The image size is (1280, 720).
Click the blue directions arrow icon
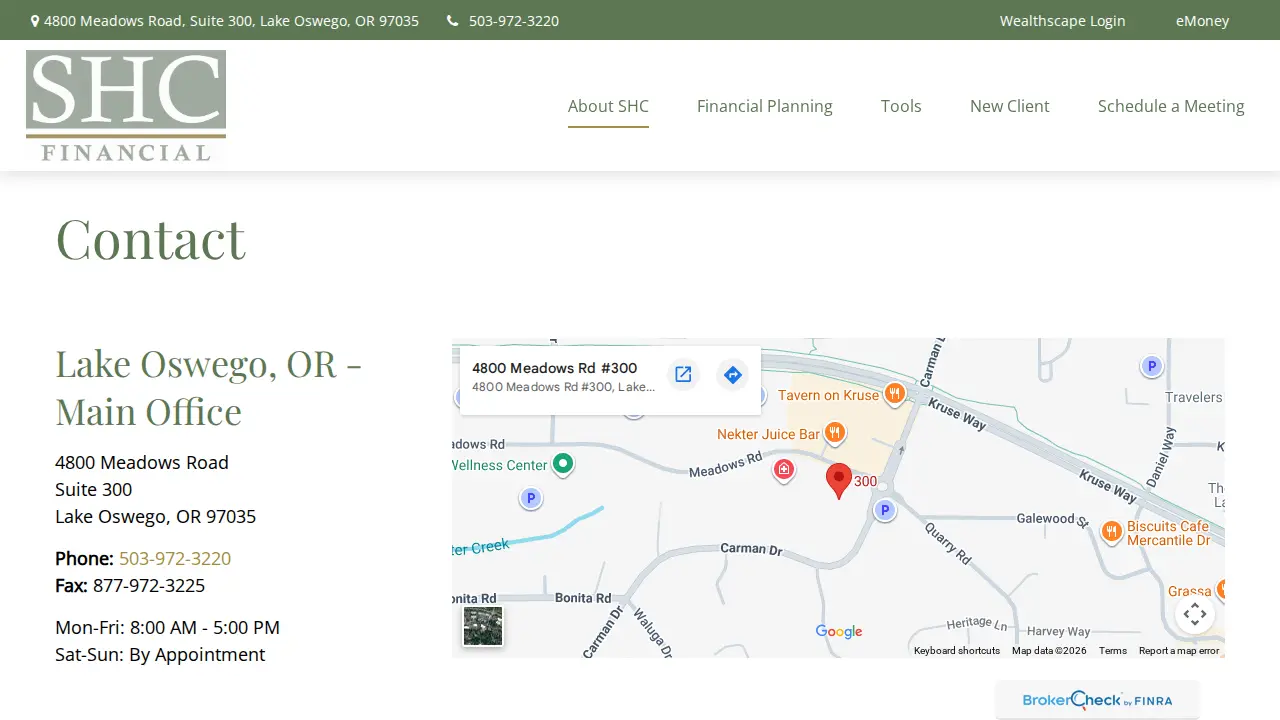point(733,374)
